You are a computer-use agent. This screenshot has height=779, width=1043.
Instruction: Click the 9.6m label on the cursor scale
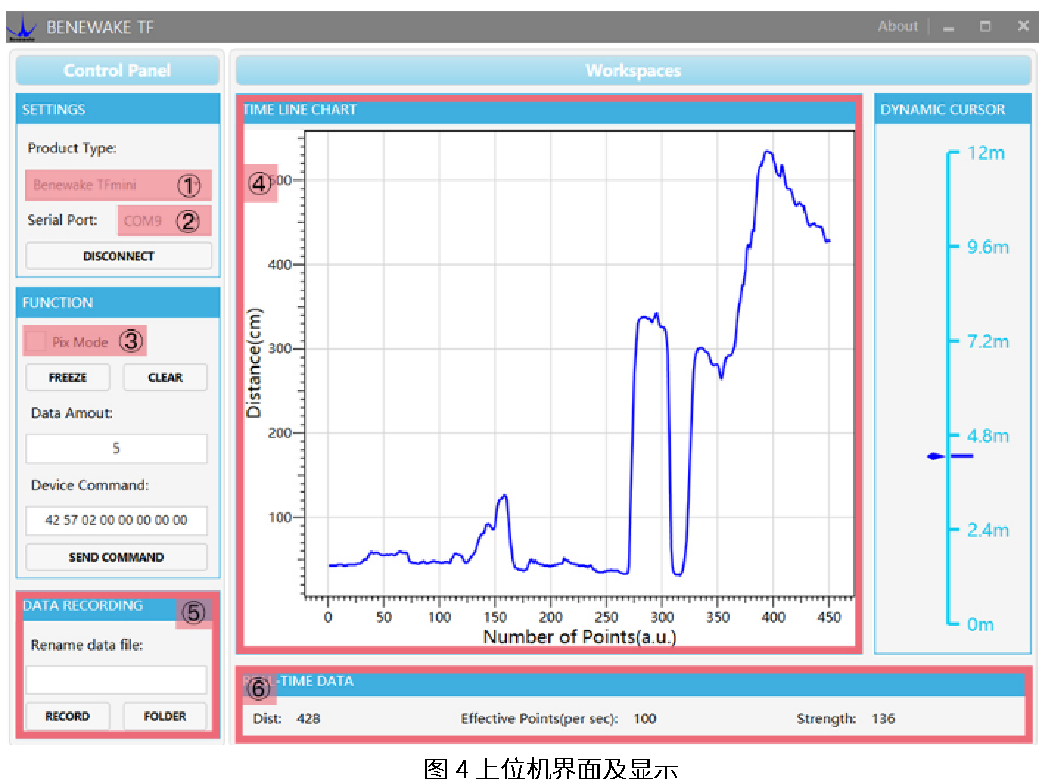[x=988, y=247]
